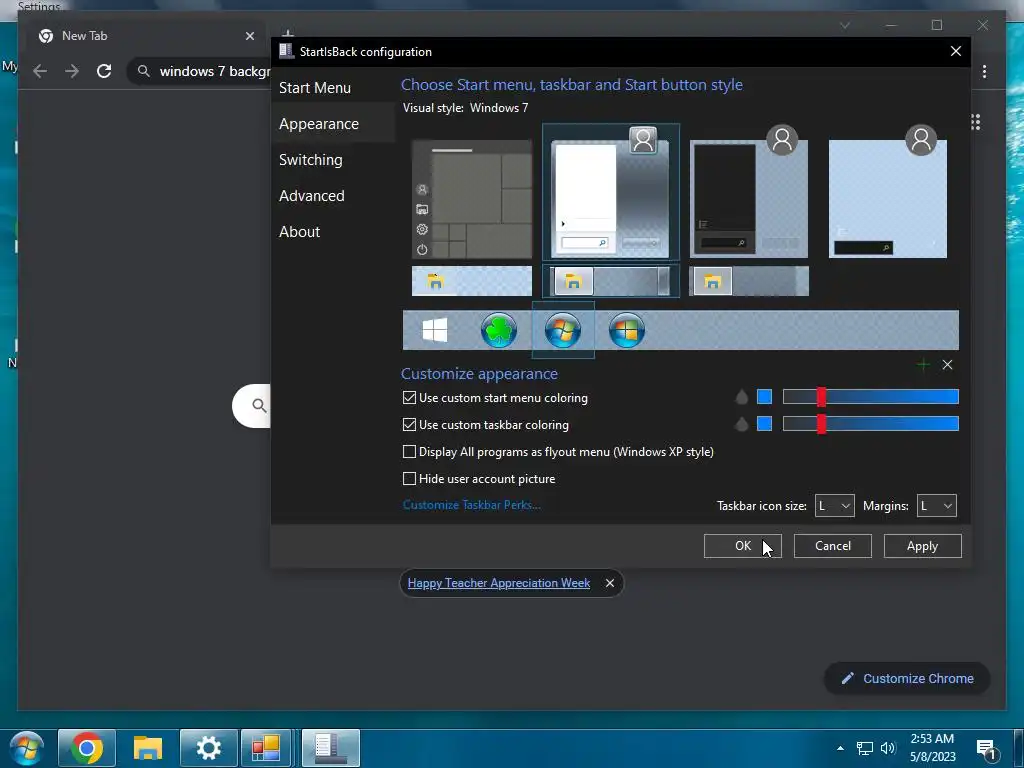1024x768 pixels.
Task: Pick the Windows 7 start orb
Action: pos(563,330)
